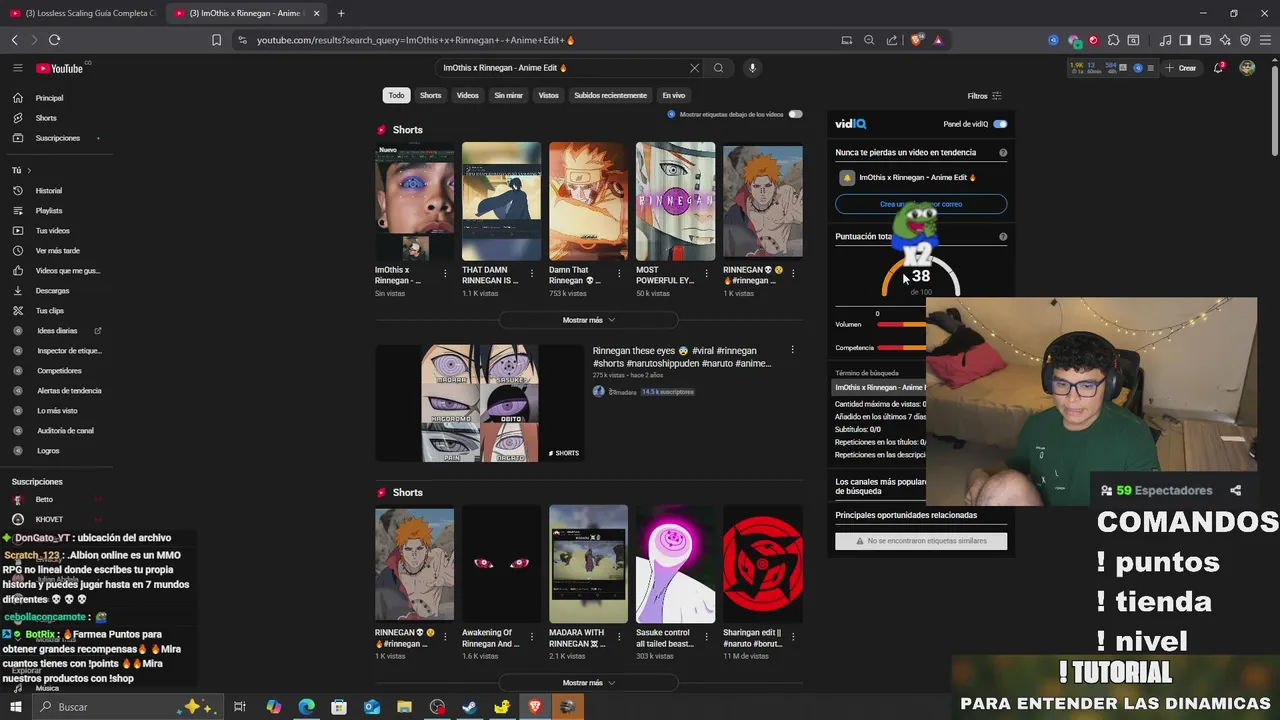Viewport: 1280px width, 720px height.
Task: Open the browser extensions puzzle icon
Action: coord(1113,40)
